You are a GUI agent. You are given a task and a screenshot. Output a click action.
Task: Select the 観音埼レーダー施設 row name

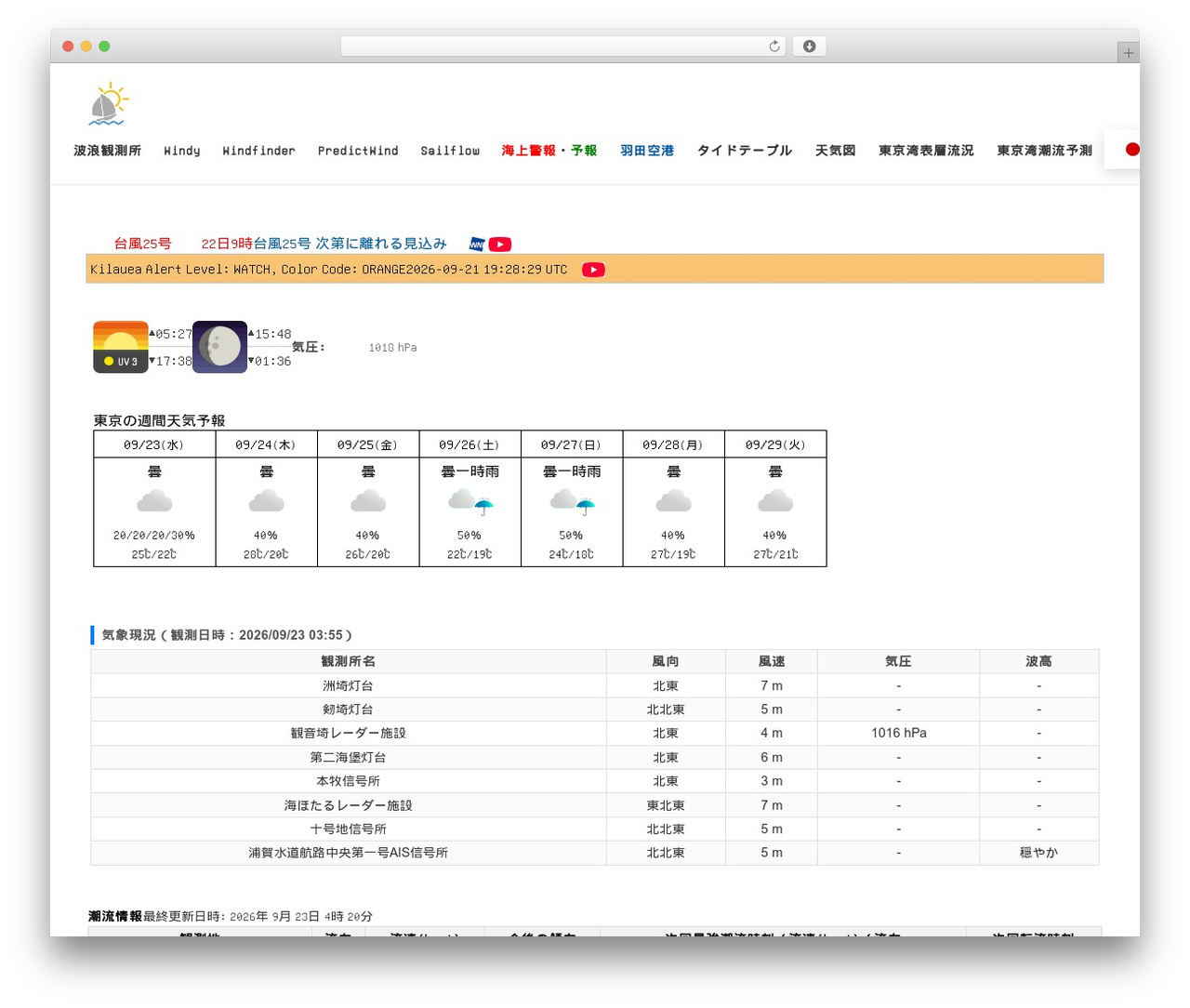348,733
